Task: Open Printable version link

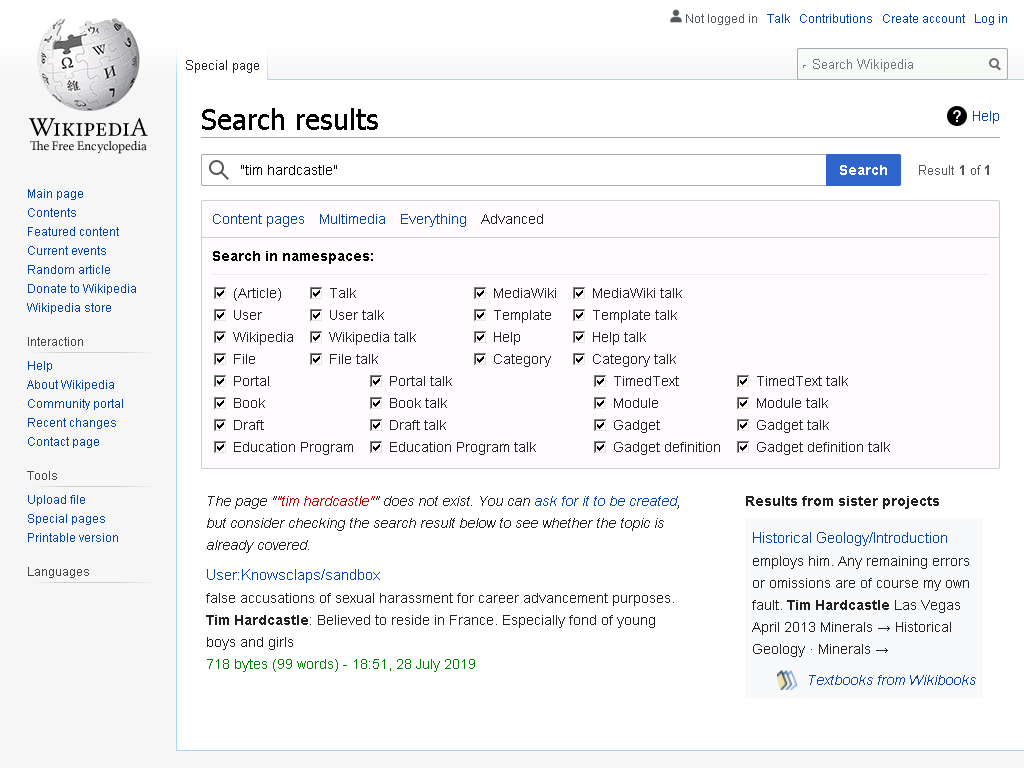Action: [72, 537]
